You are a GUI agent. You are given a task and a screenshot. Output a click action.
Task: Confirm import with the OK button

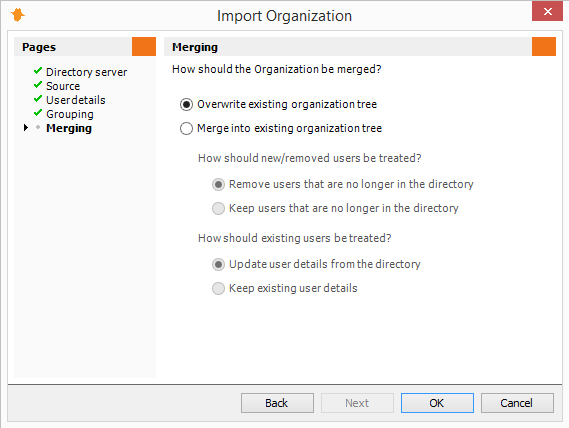(437, 403)
